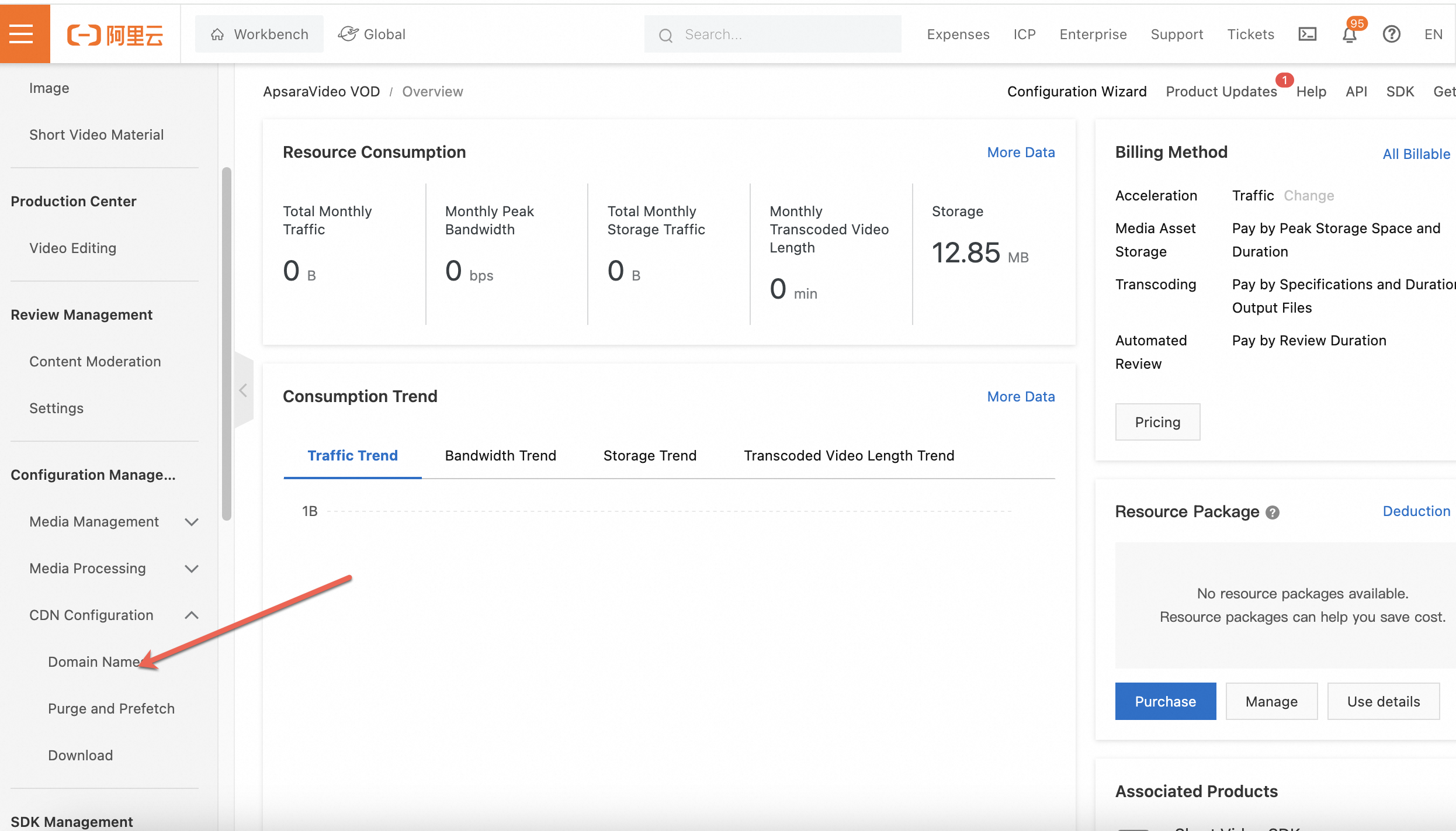Launch Cloud Shell terminal icon
This screenshot has height=831, width=1456.
[1307, 34]
